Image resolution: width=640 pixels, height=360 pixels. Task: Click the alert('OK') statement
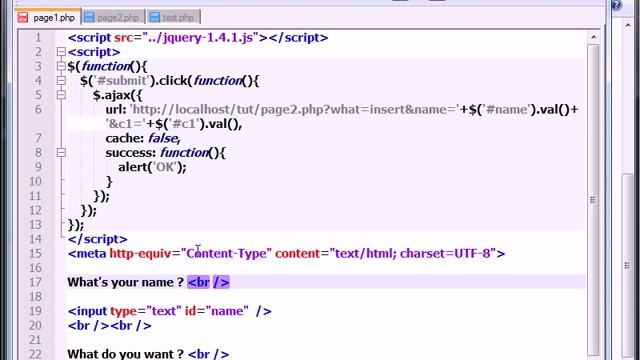(x=152, y=167)
